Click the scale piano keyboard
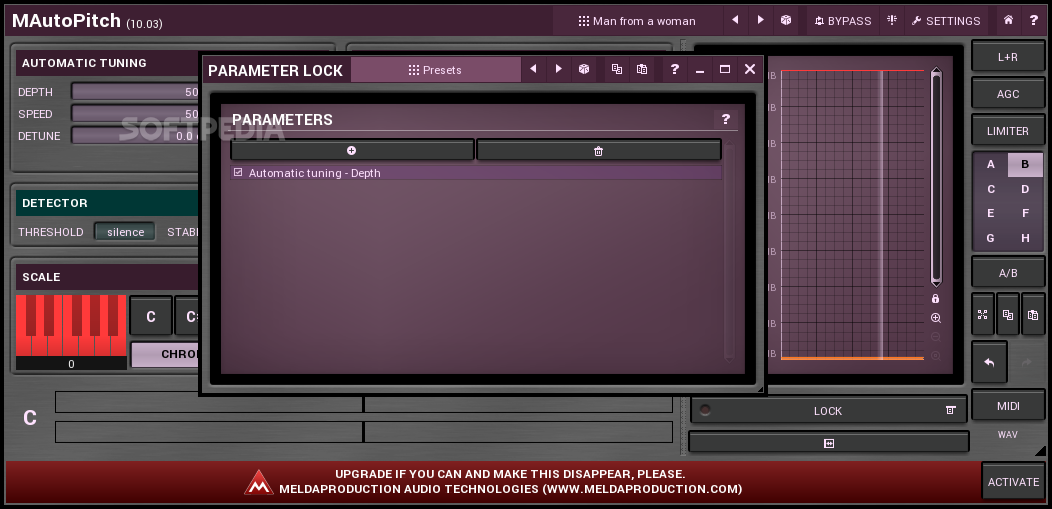 pos(71,325)
